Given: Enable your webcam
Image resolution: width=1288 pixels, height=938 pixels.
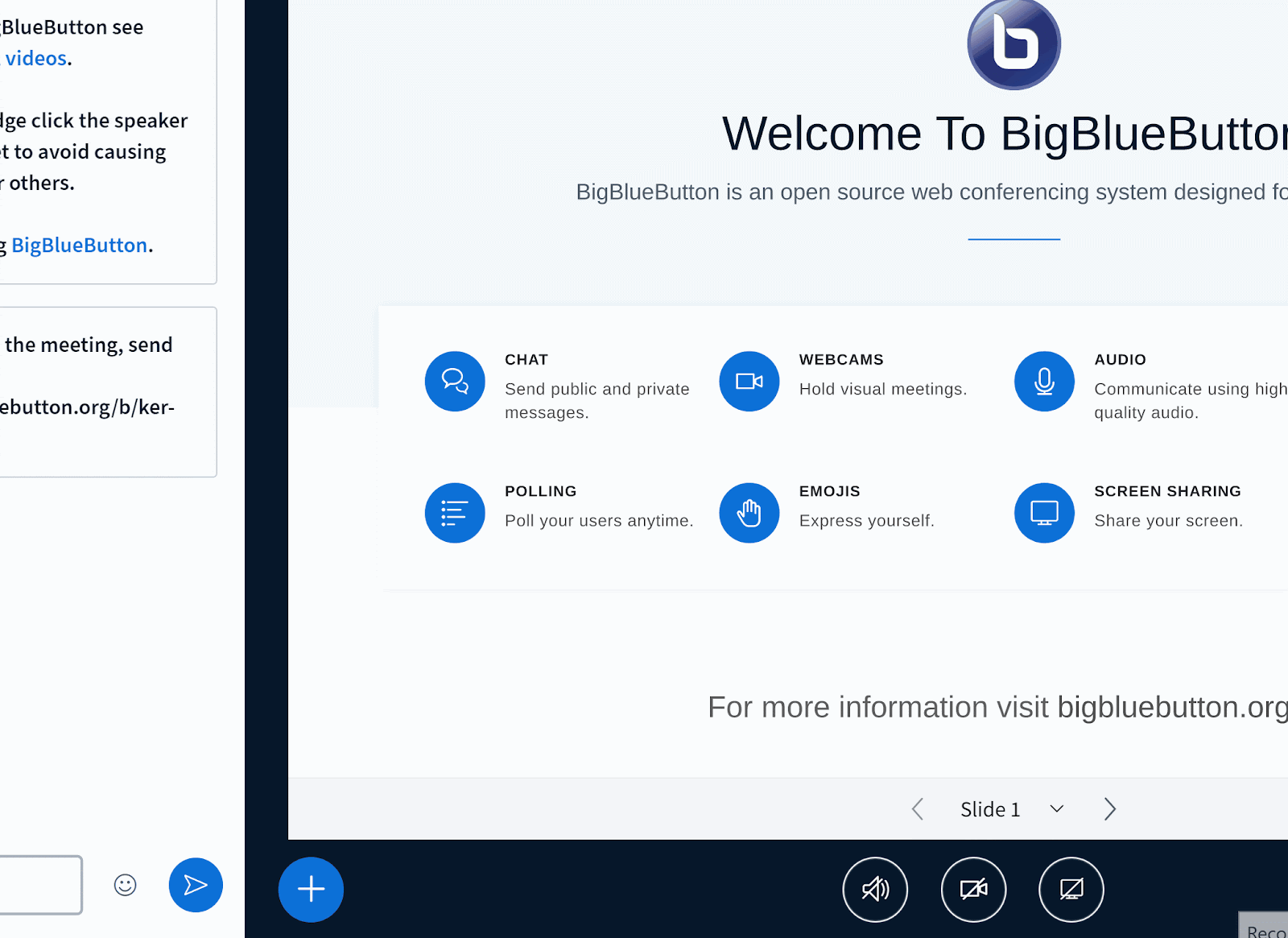Looking at the screenshot, I should tap(973, 889).
